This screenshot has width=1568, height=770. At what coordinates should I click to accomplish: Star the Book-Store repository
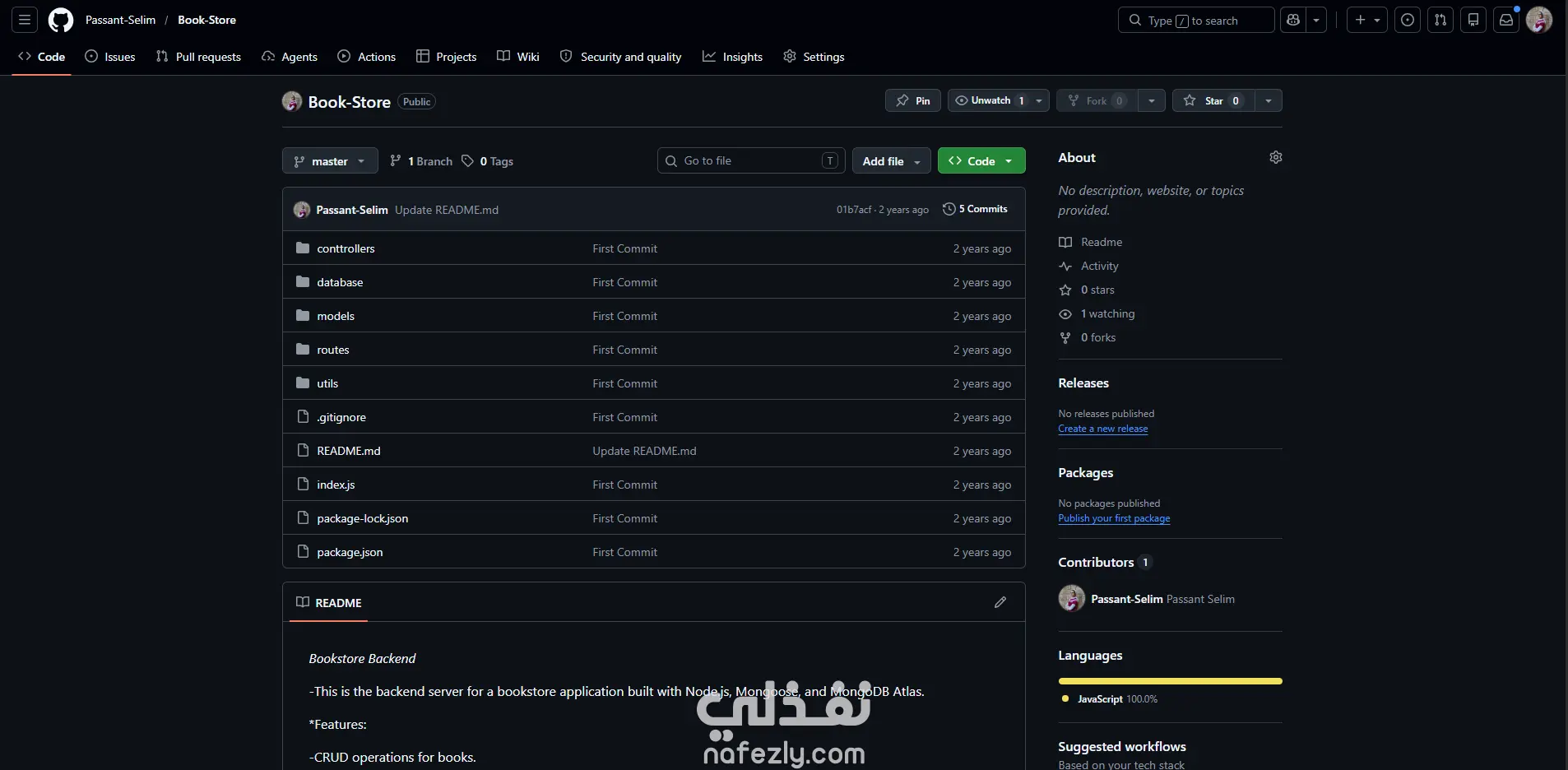click(1213, 100)
